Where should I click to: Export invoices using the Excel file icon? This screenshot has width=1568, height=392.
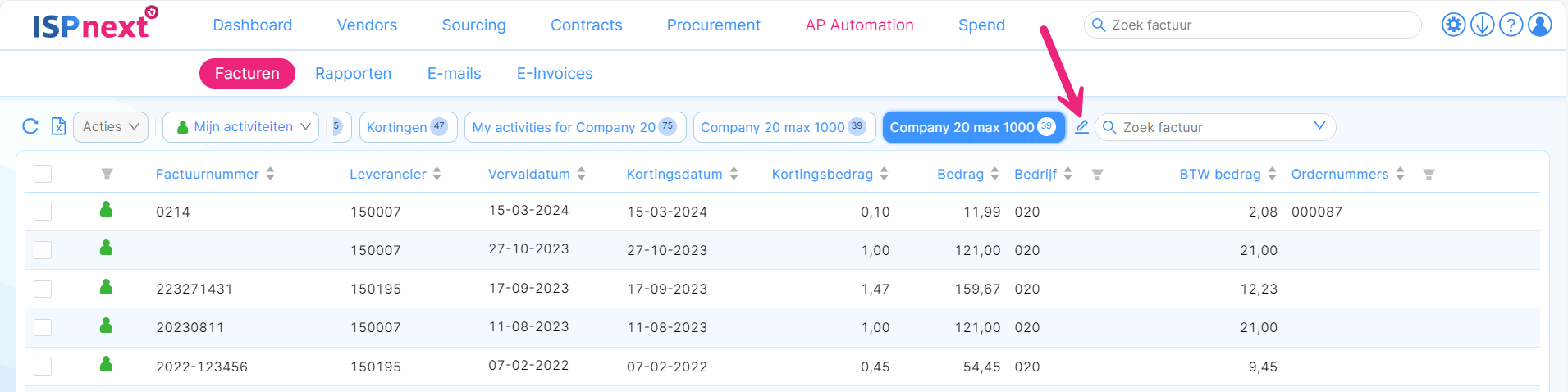(x=58, y=126)
